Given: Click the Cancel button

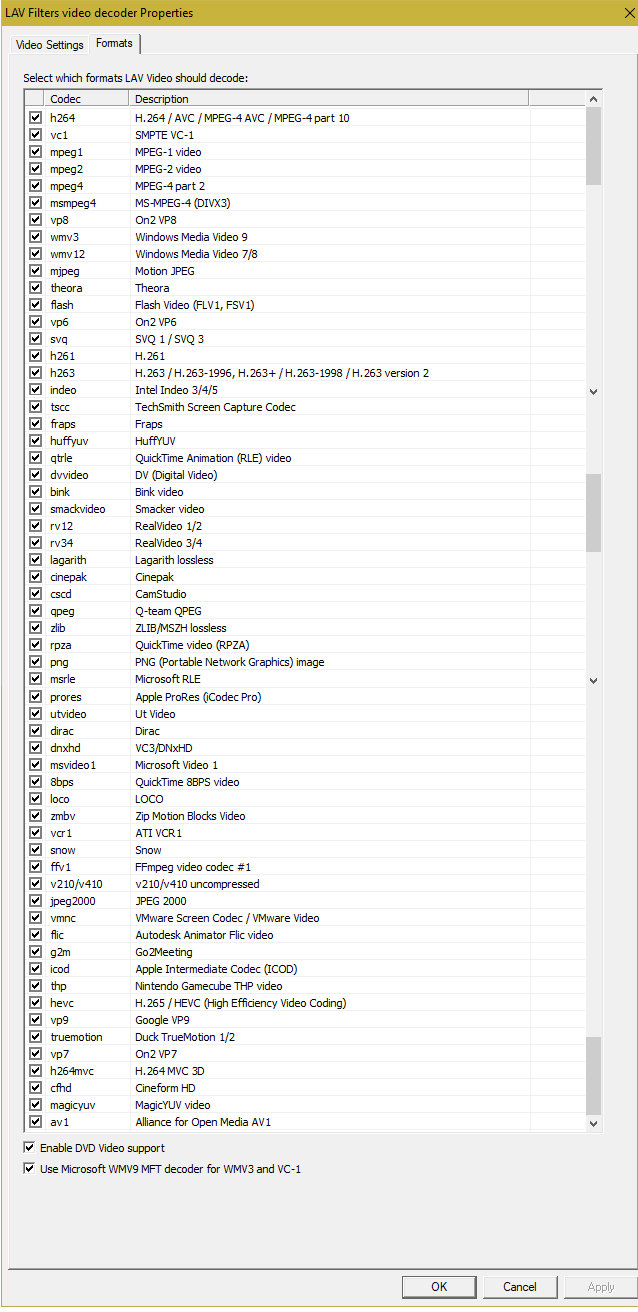Looking at the screenshot, I should pos(519,1286).
